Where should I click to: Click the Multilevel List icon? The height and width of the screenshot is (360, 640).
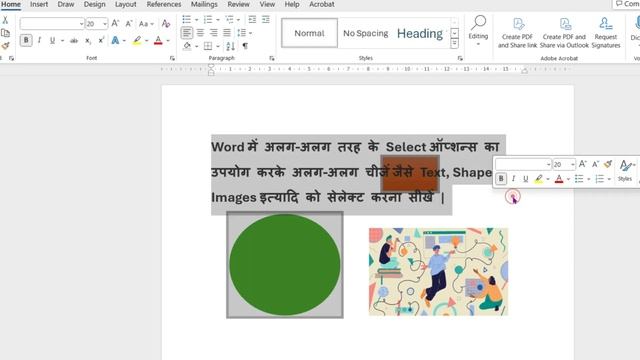point(229,20)
